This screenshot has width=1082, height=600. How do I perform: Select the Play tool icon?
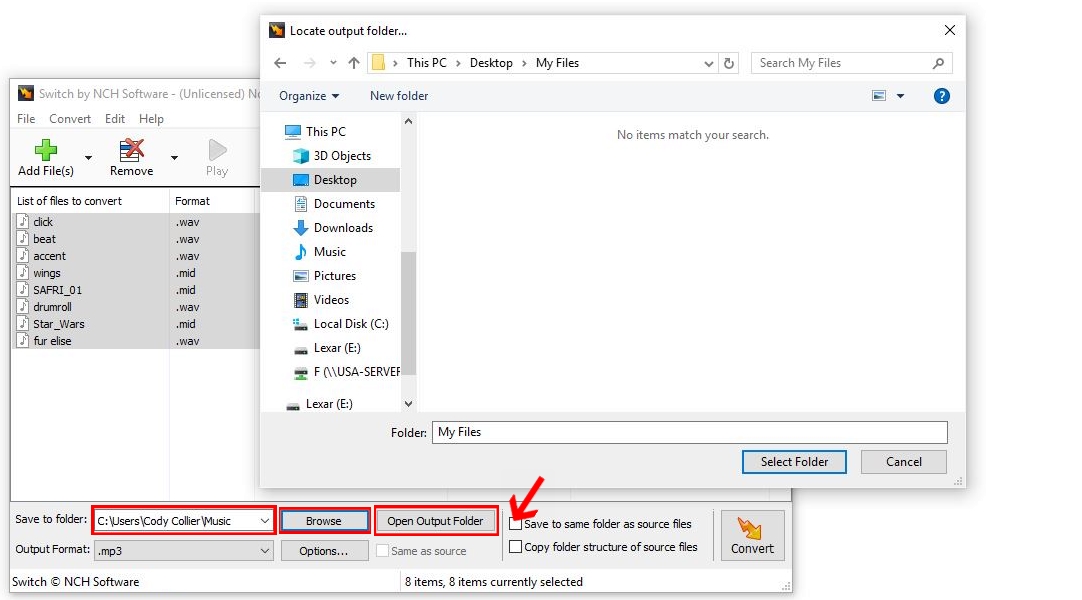pos(216,150)
